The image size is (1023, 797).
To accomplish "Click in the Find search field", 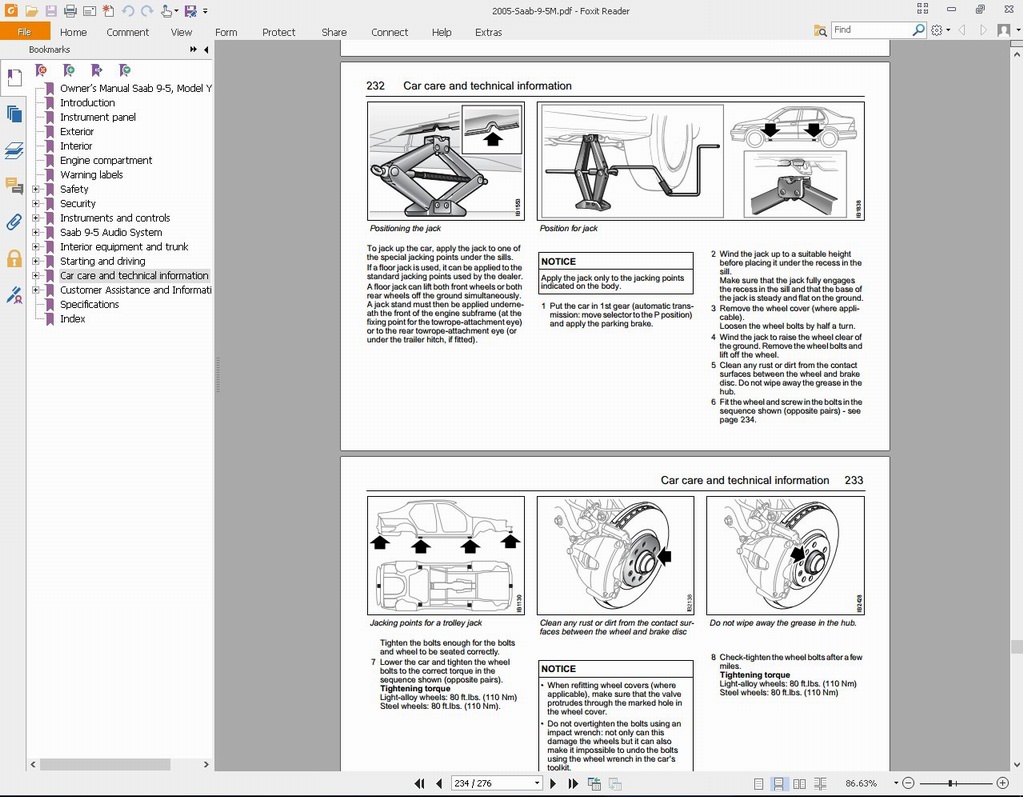I will pos(872,29).
